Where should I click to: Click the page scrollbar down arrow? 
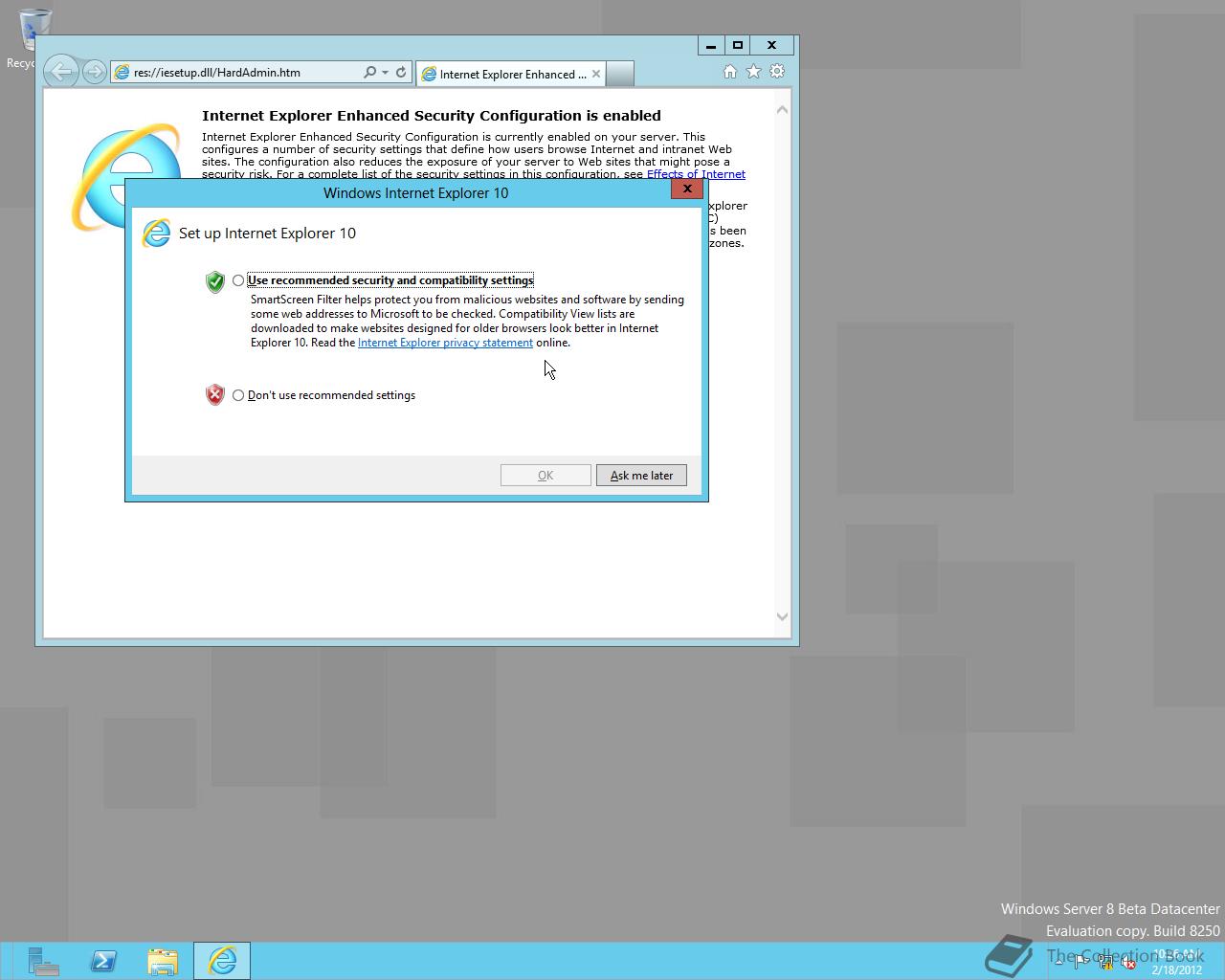(782, 617)
